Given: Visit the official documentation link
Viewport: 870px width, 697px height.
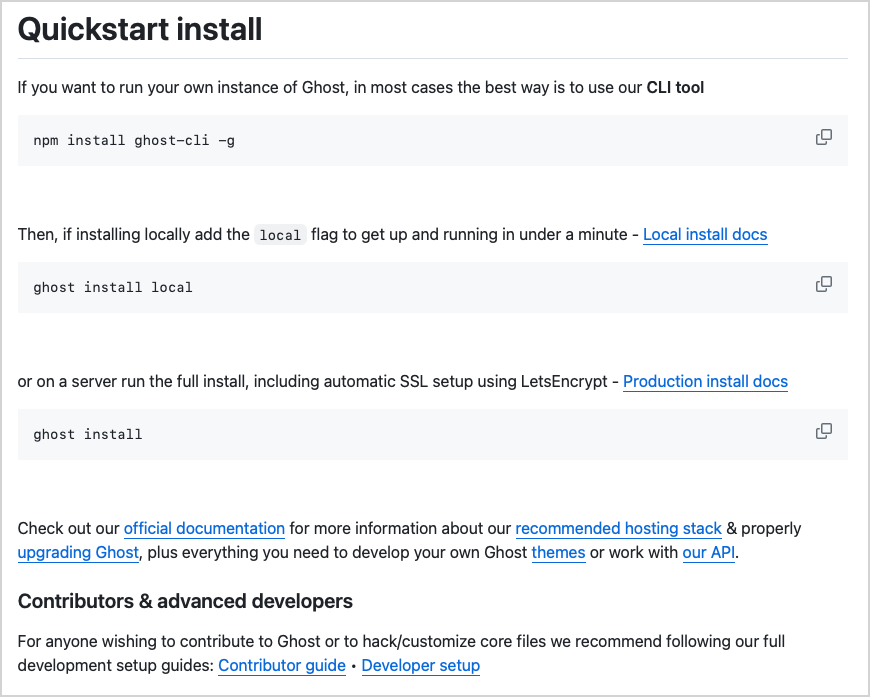Looking at the screenshot, I should (x=204, y=529).
